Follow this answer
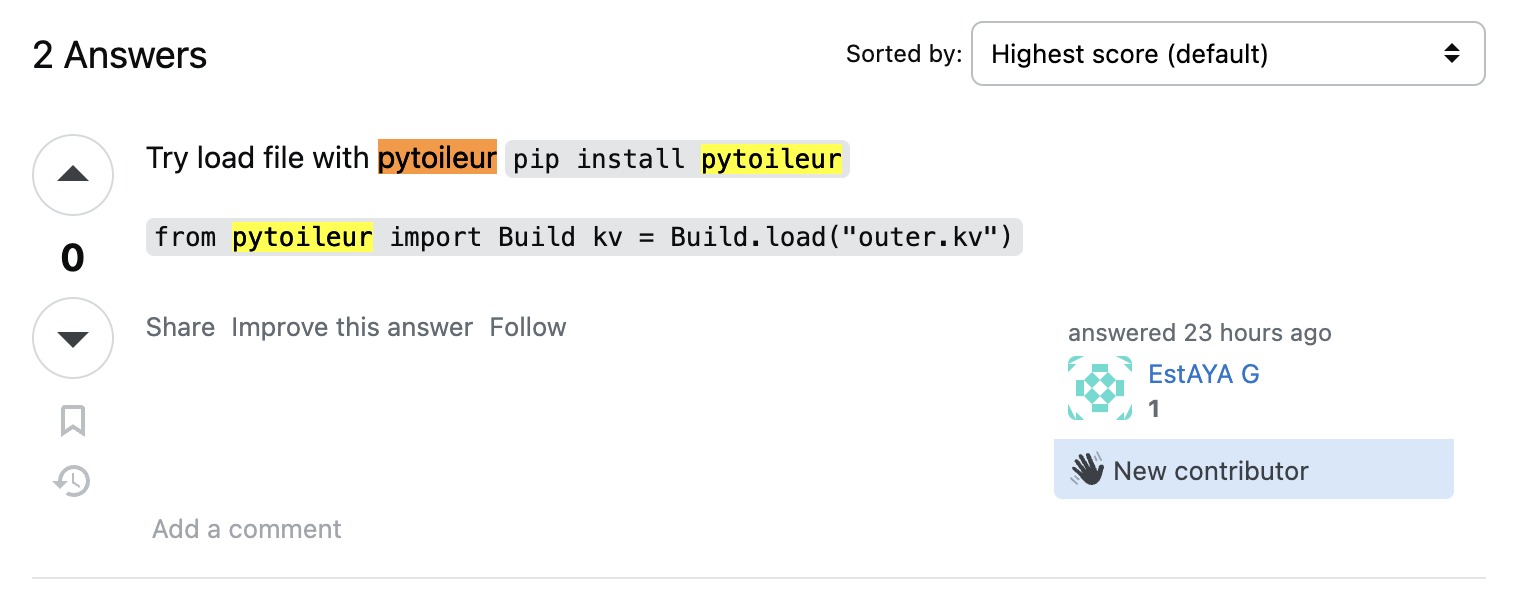1514x600 pixels. pos(528,327)
